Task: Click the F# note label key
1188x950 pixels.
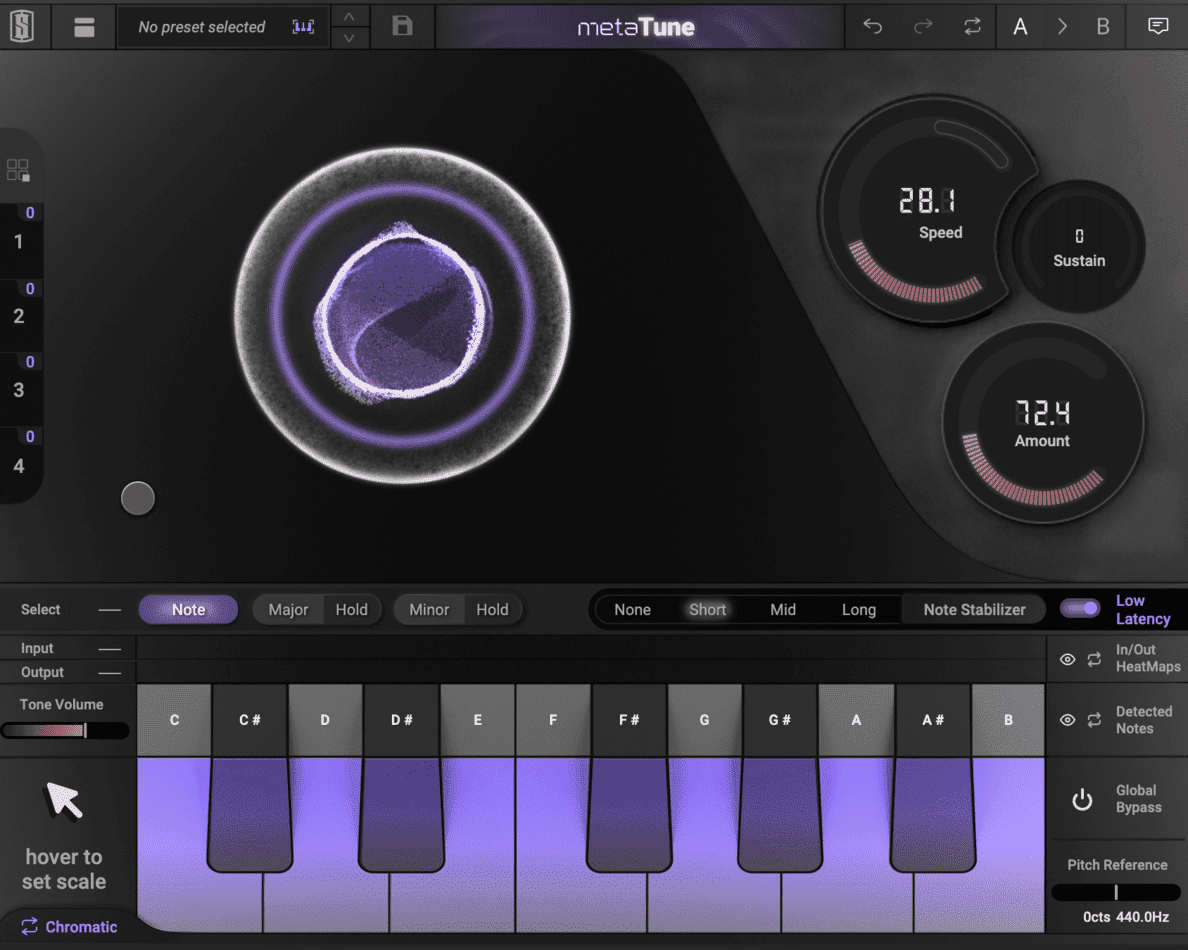Action: click(629, 720)
